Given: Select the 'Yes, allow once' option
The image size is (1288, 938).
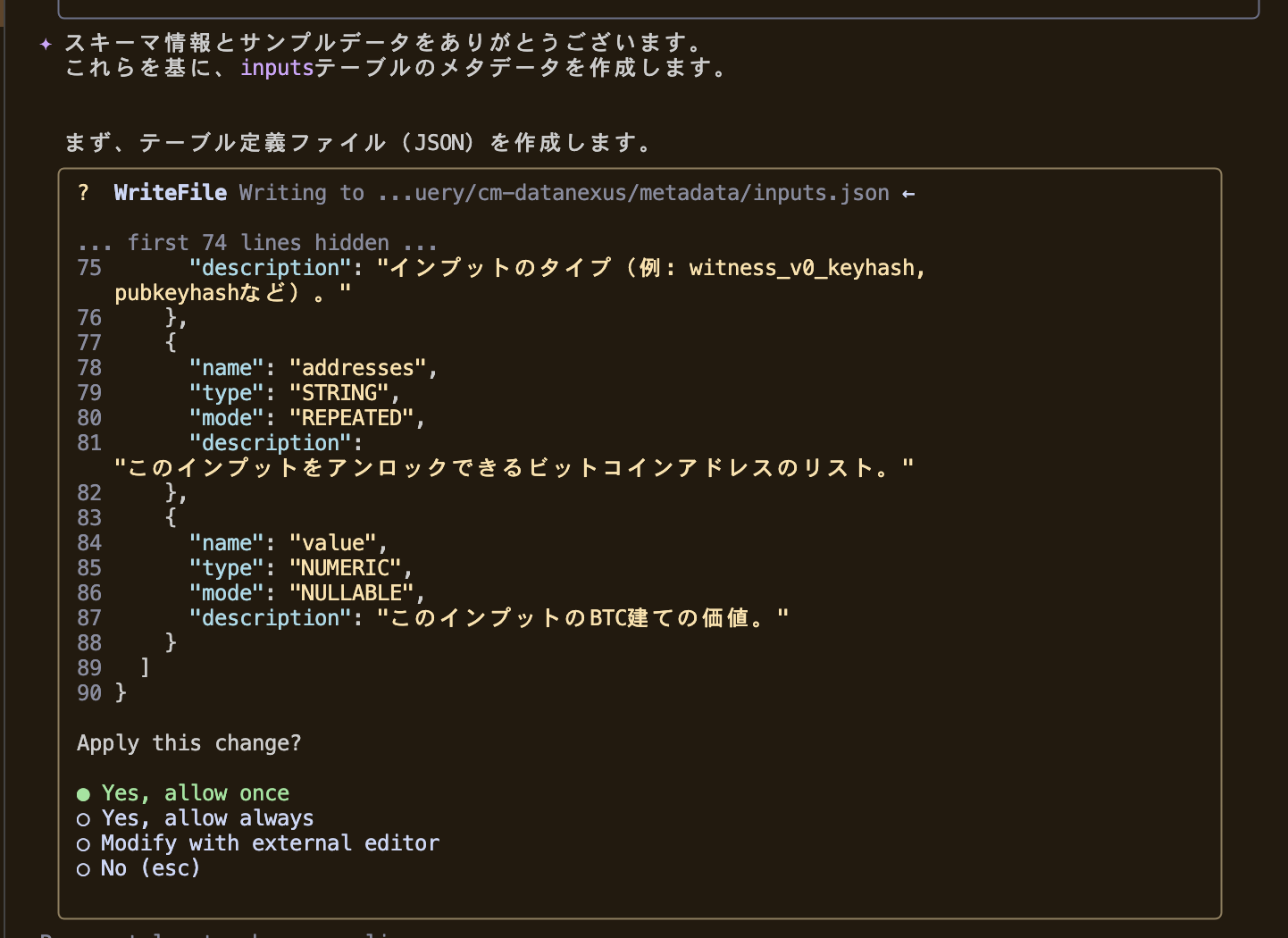Looking at the screenshot, I should (195, 793).
